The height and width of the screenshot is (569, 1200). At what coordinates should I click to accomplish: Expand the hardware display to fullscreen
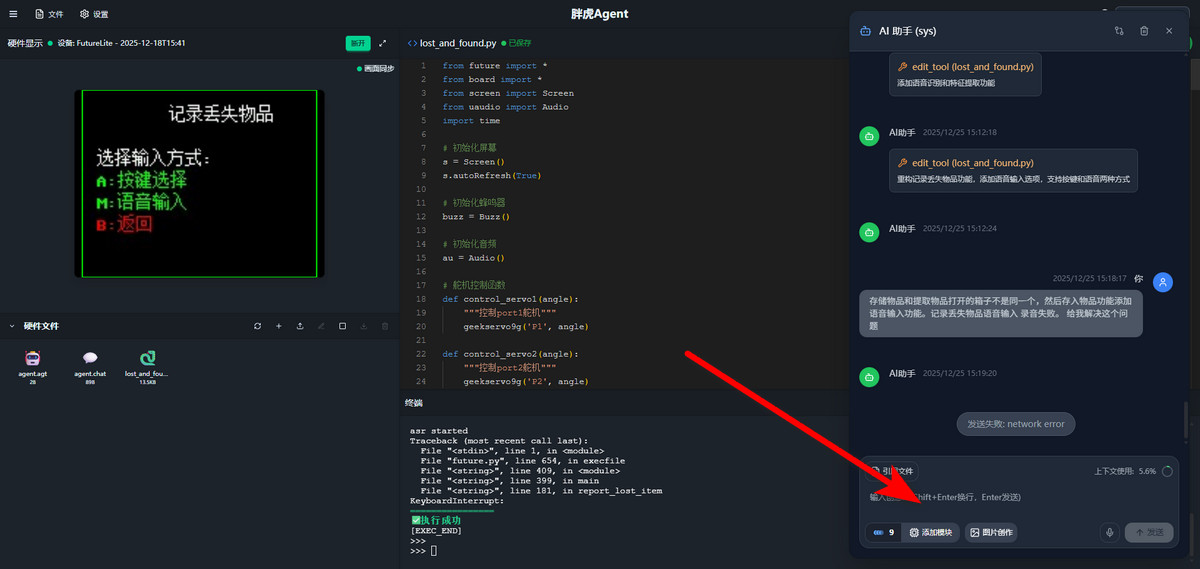382,43
